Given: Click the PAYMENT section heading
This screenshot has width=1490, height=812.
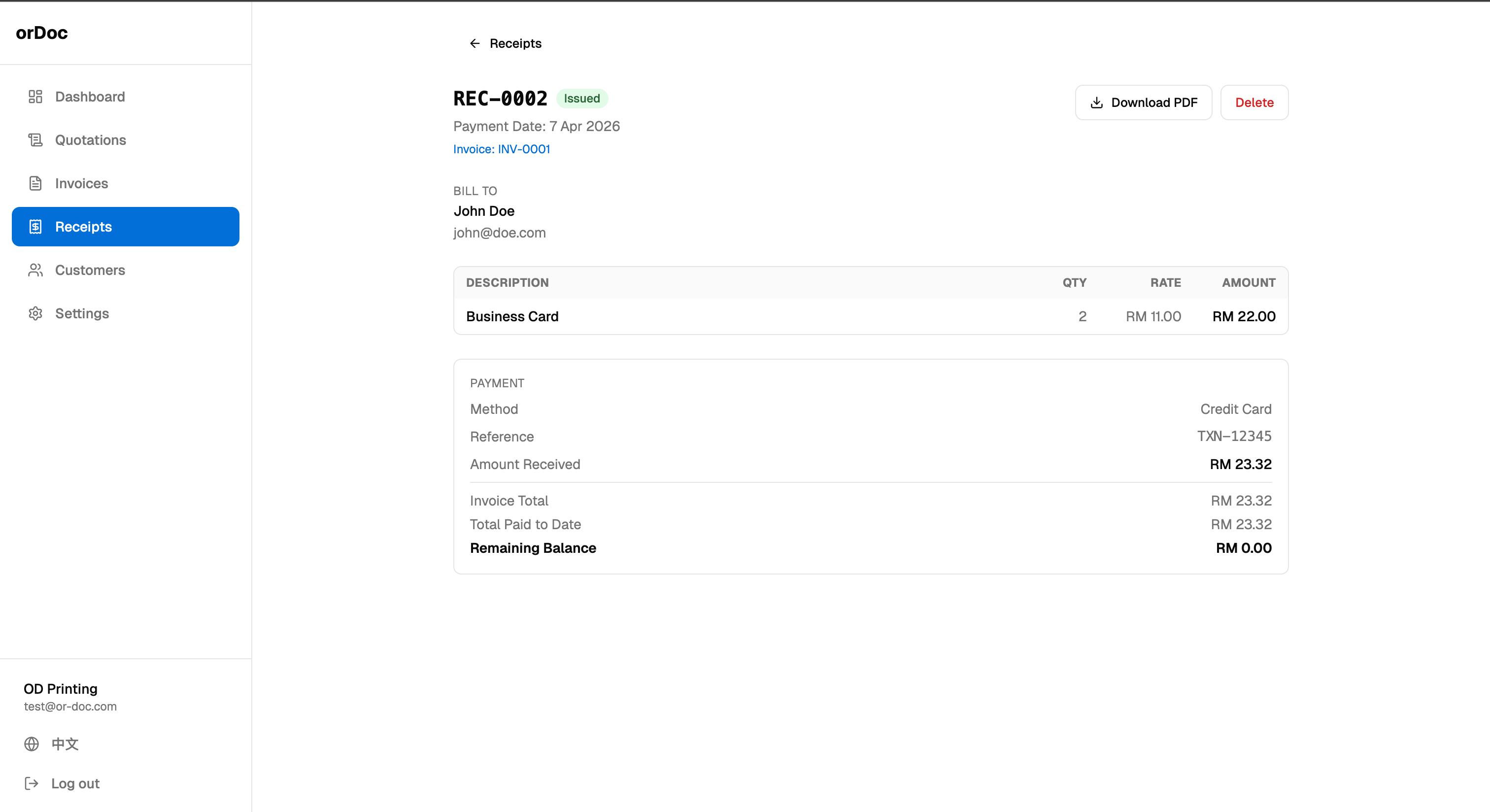Looking at the screenshot, I should (x=497, y=383).
